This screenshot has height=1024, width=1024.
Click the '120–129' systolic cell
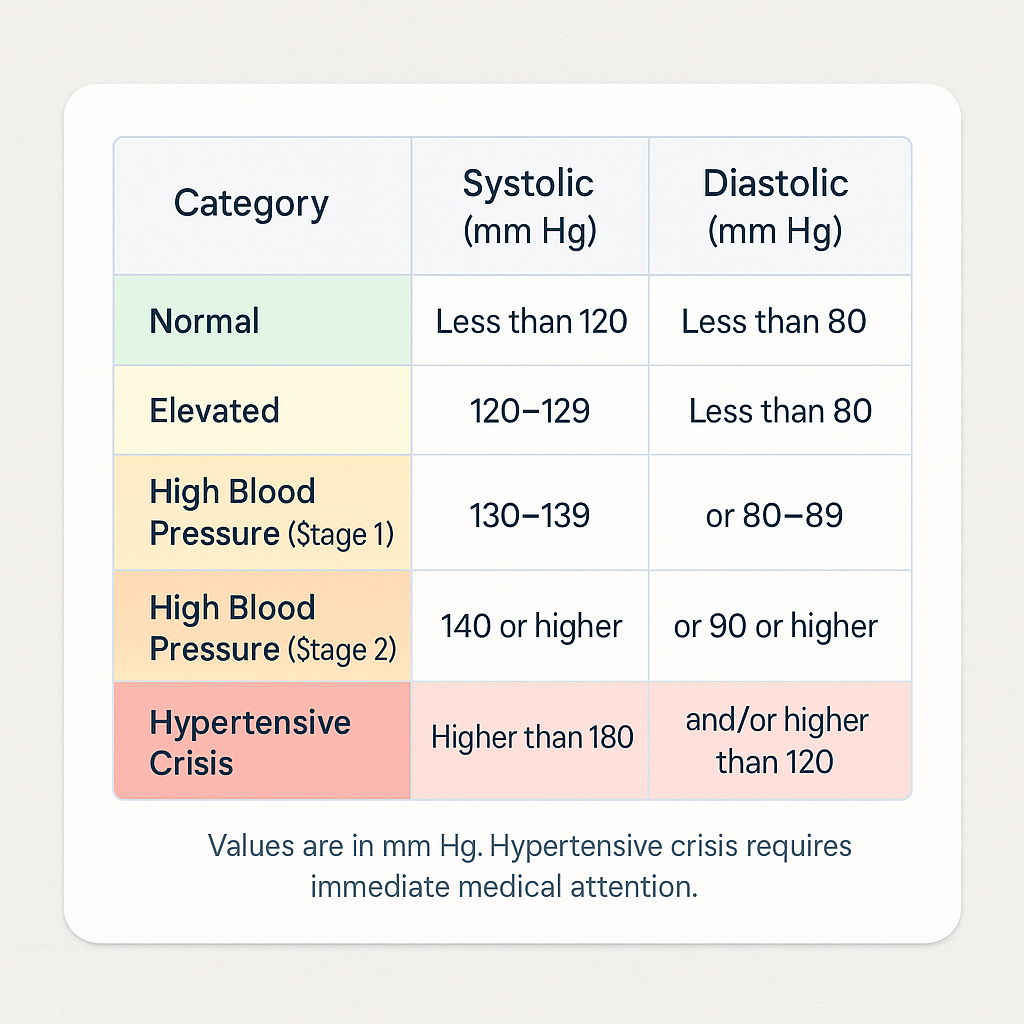530,411
